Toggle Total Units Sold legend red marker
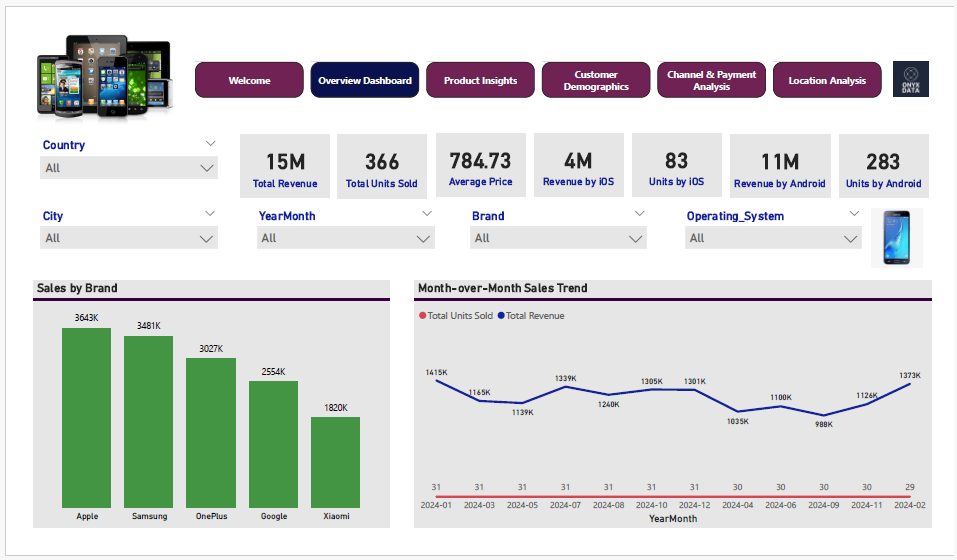957x560 pixels. [x=422, y=315]
